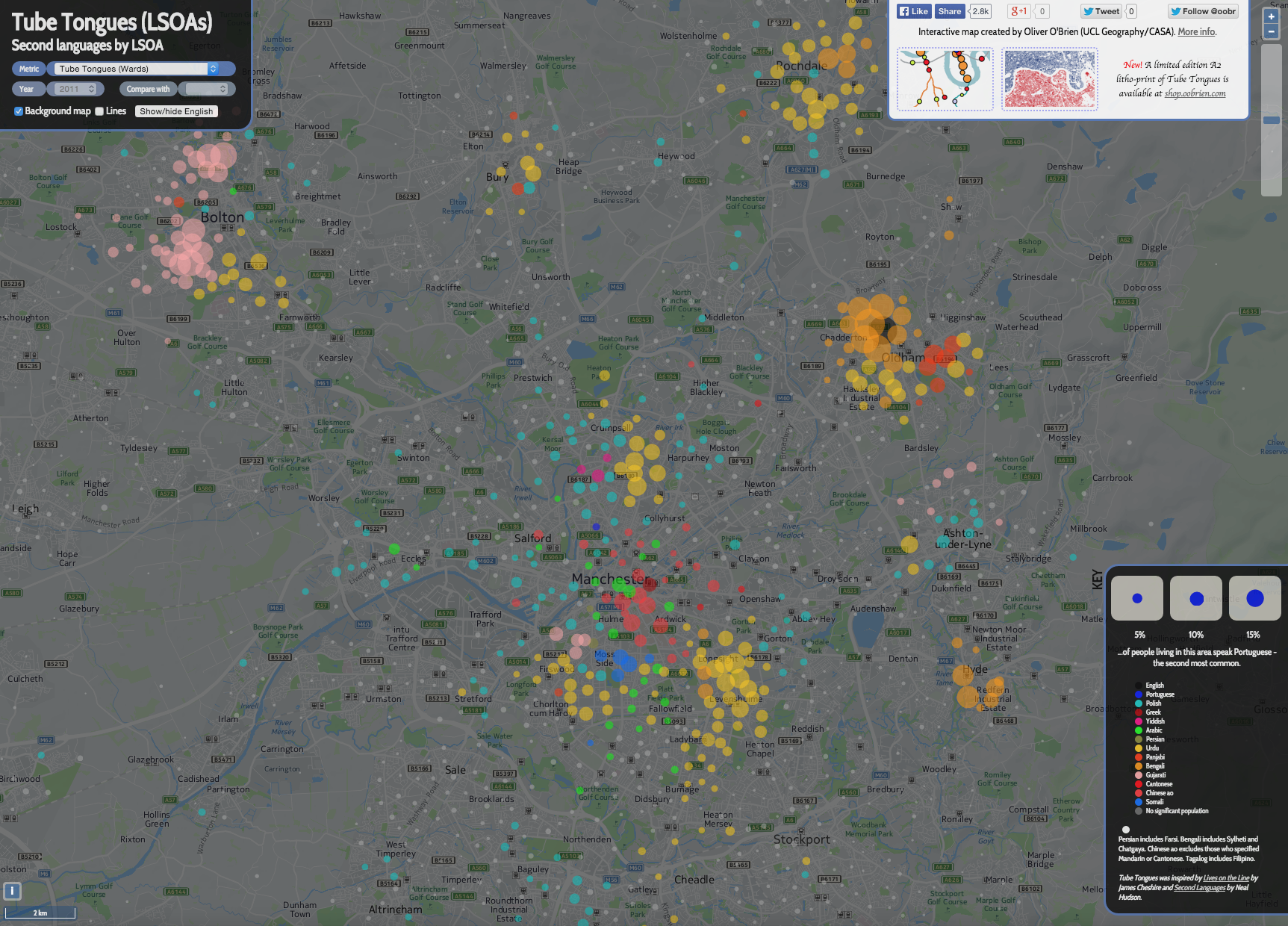Click the map attribution info button
This screenshot has height=926, width=1288.
click(x=12, y=891)
